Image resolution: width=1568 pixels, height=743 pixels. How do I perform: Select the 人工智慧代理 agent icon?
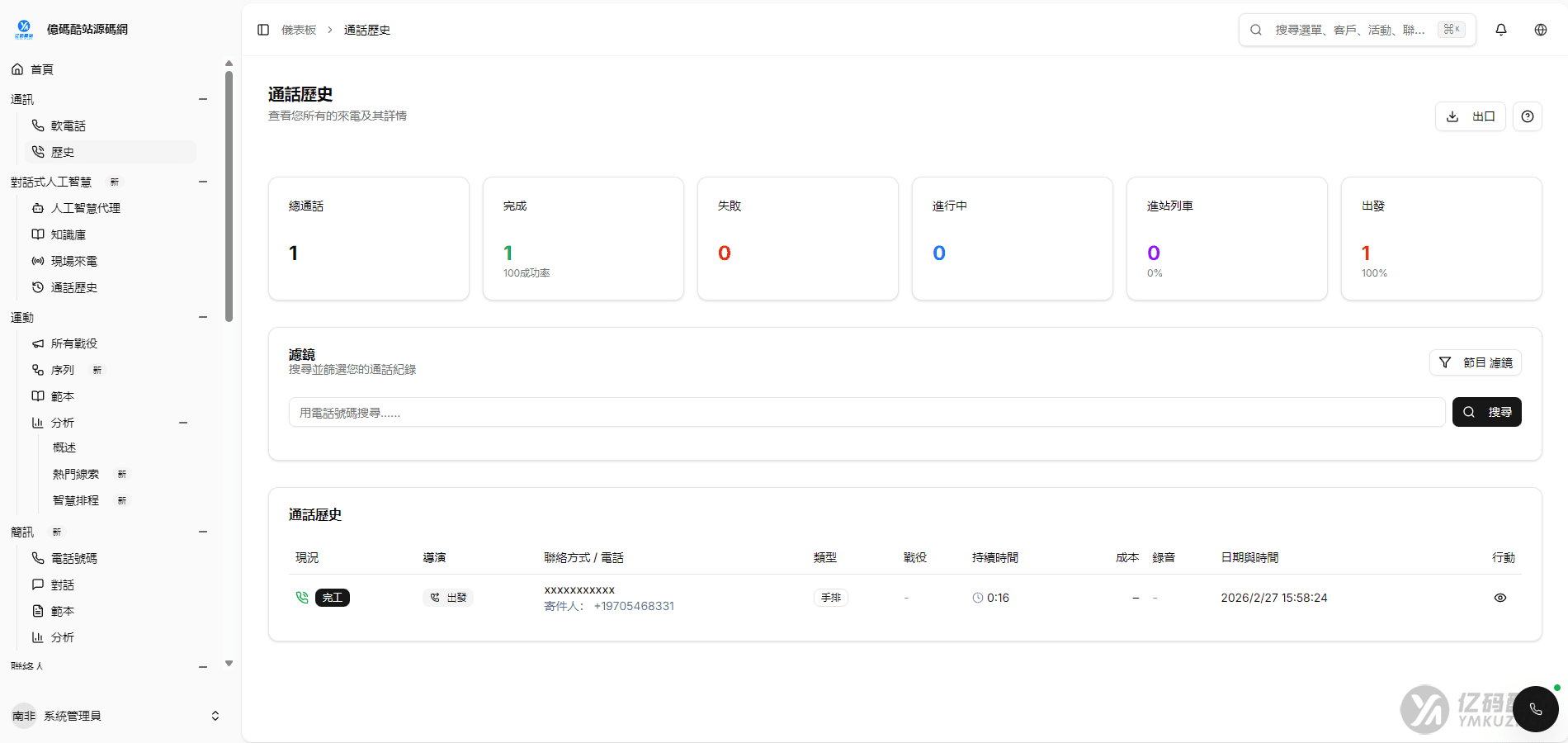38,208
